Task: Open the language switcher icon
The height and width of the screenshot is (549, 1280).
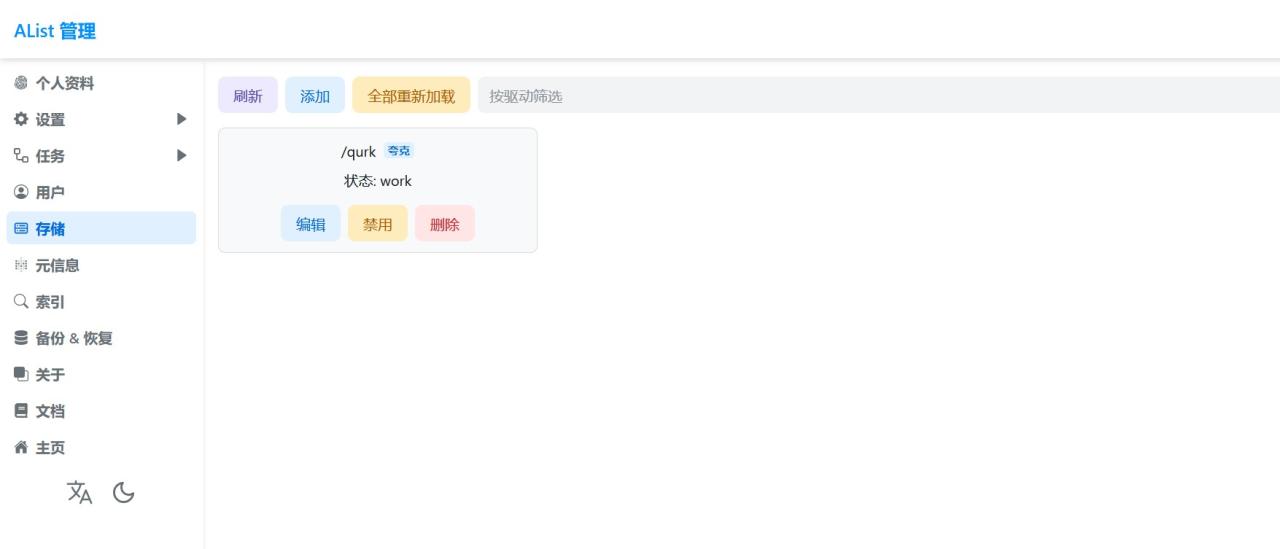Action: coord(80,492)
